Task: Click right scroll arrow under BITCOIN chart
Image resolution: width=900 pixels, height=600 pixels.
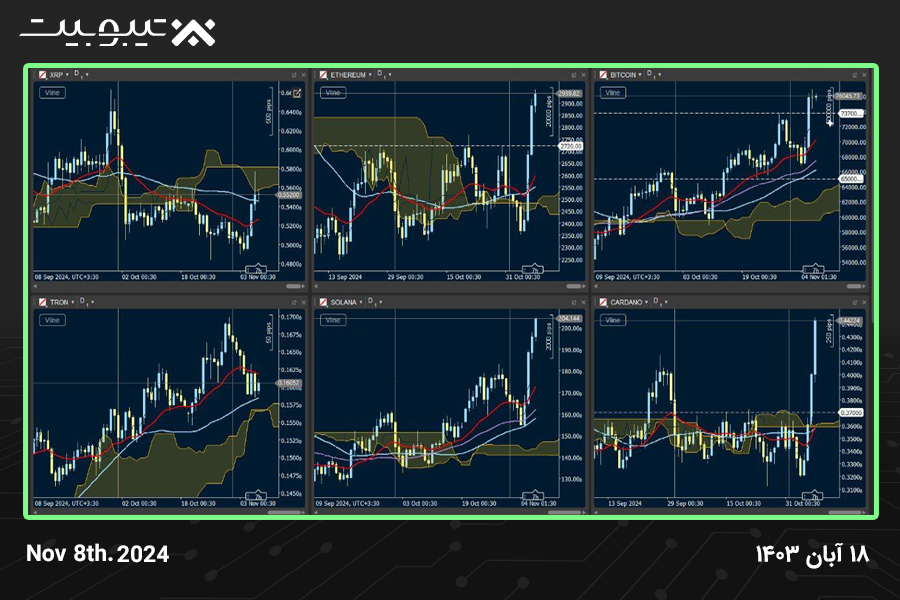Action: [x=864, y=286]
